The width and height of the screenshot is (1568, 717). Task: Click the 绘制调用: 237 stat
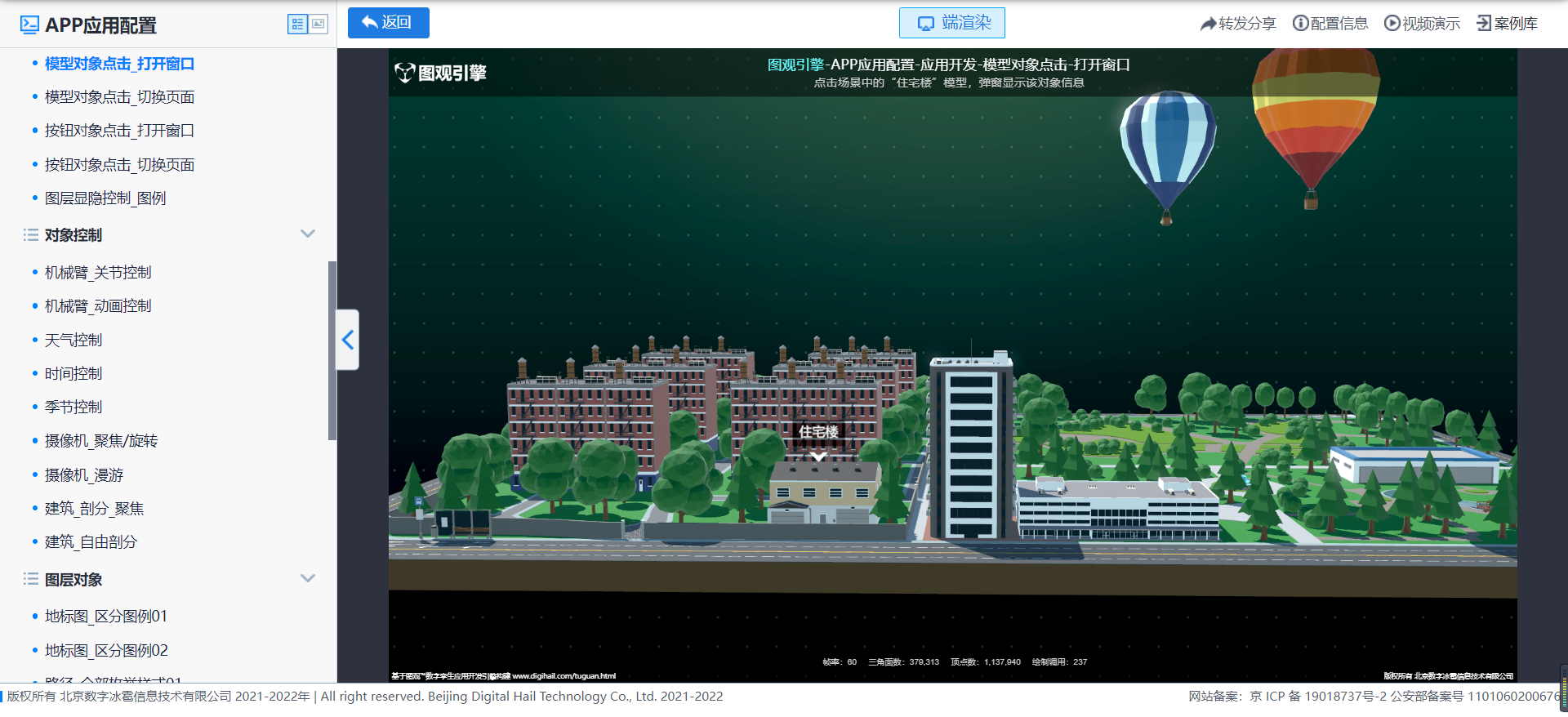click(1059, 662)
